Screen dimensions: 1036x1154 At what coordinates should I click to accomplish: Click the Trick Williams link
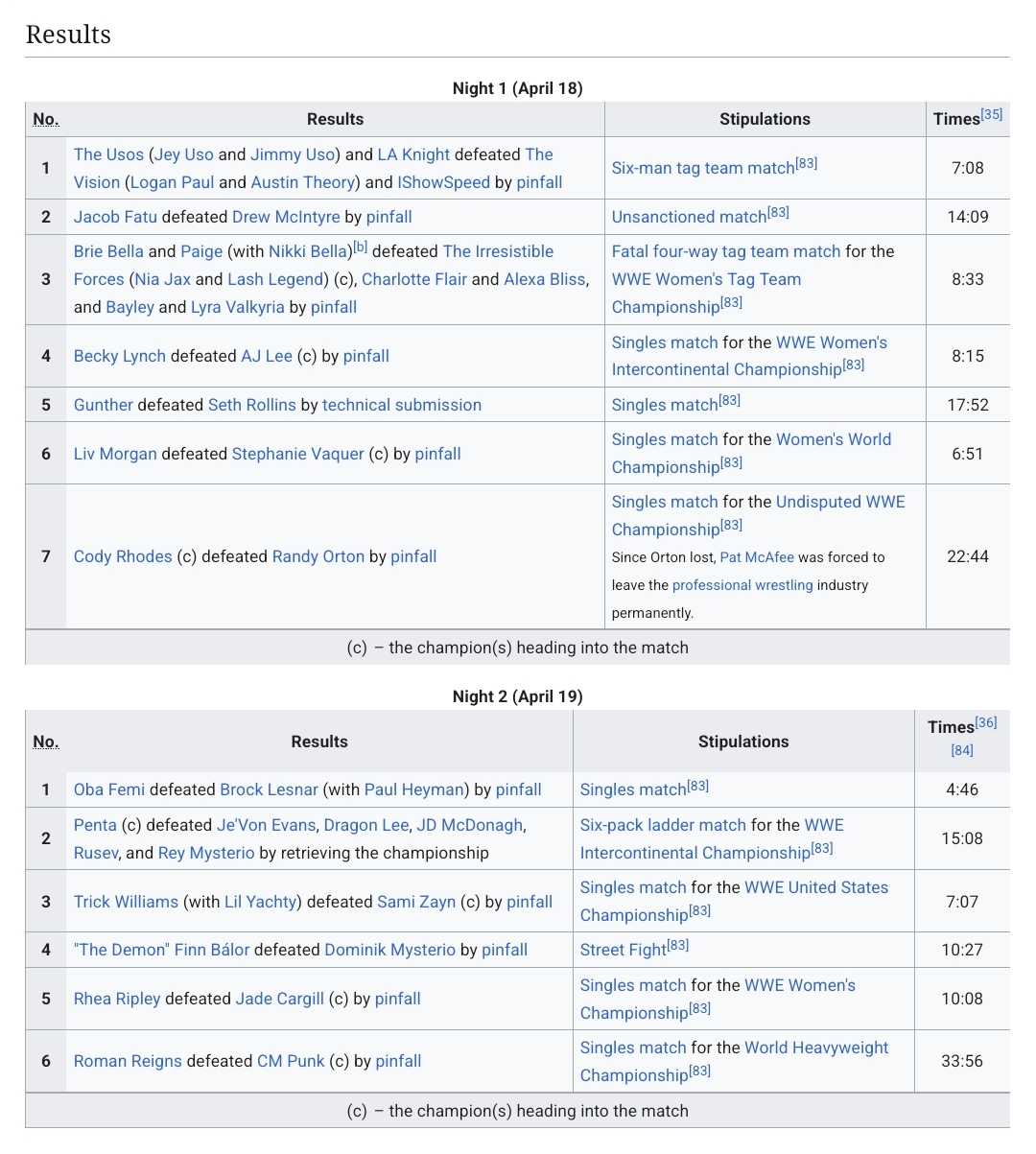click(x=126, y=902)
